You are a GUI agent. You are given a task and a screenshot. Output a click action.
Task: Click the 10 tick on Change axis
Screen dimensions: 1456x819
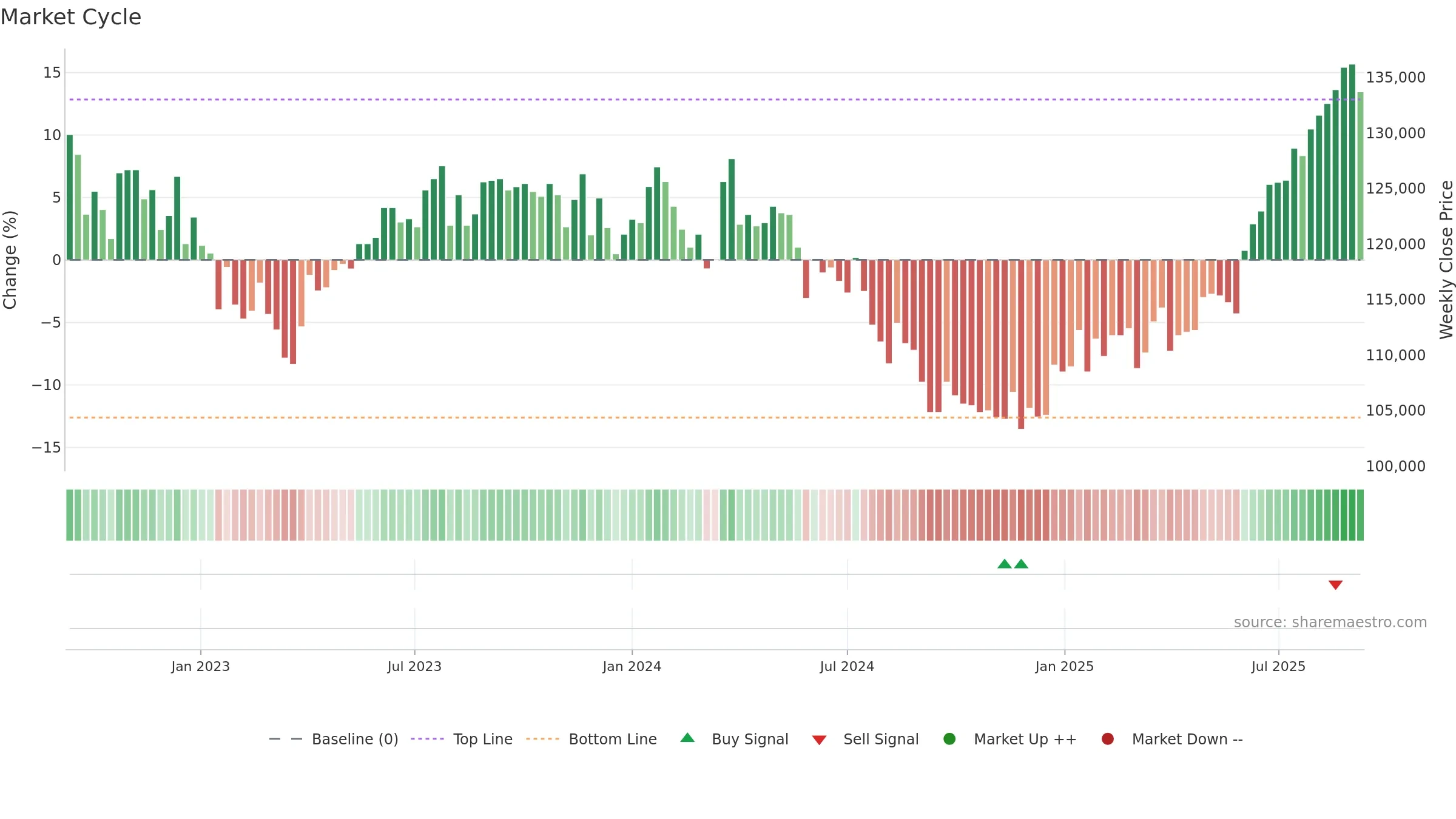pyautogui.click(x=52, y=135)
